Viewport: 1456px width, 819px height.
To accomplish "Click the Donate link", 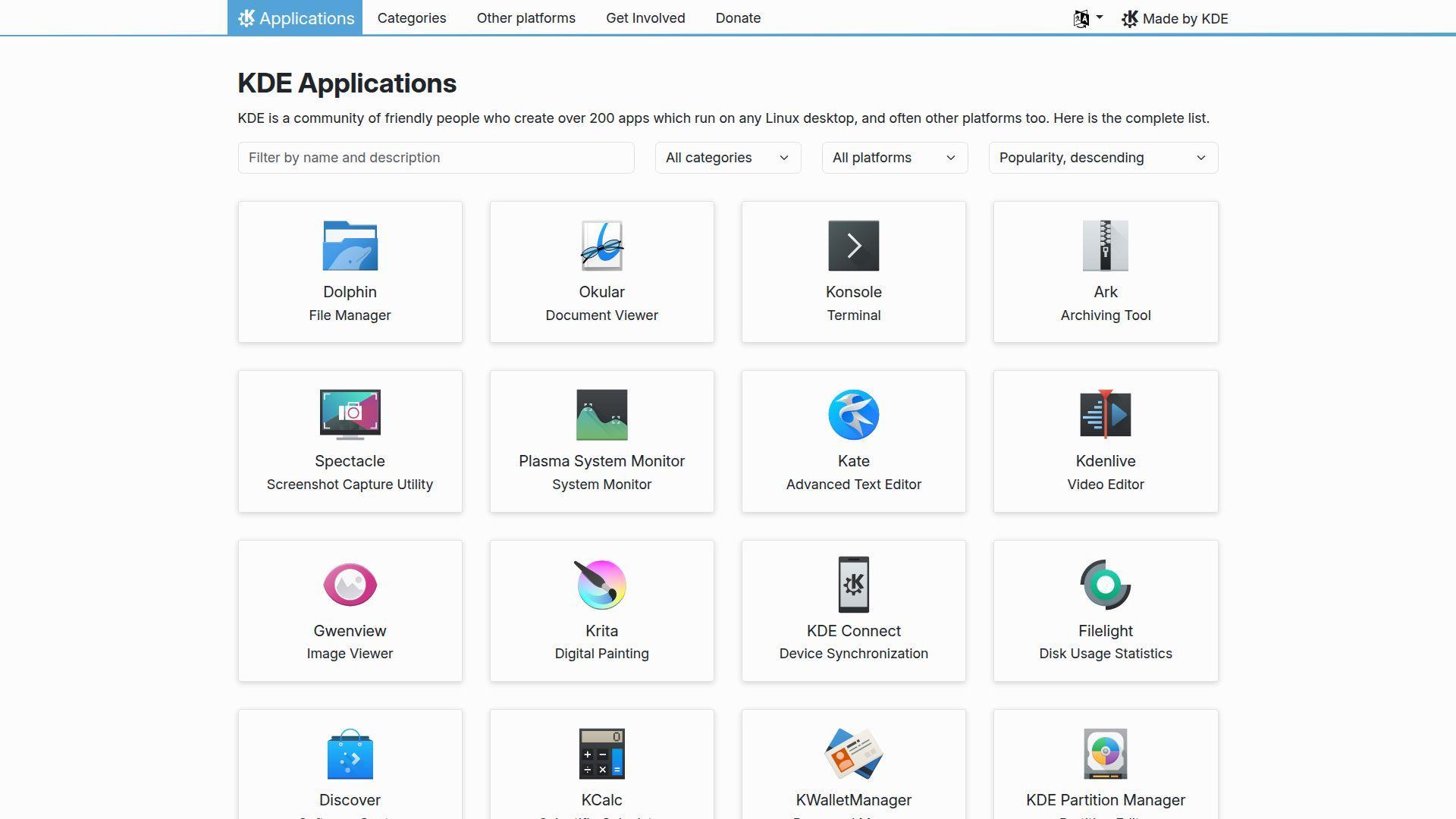I will (x=738, y=18).
